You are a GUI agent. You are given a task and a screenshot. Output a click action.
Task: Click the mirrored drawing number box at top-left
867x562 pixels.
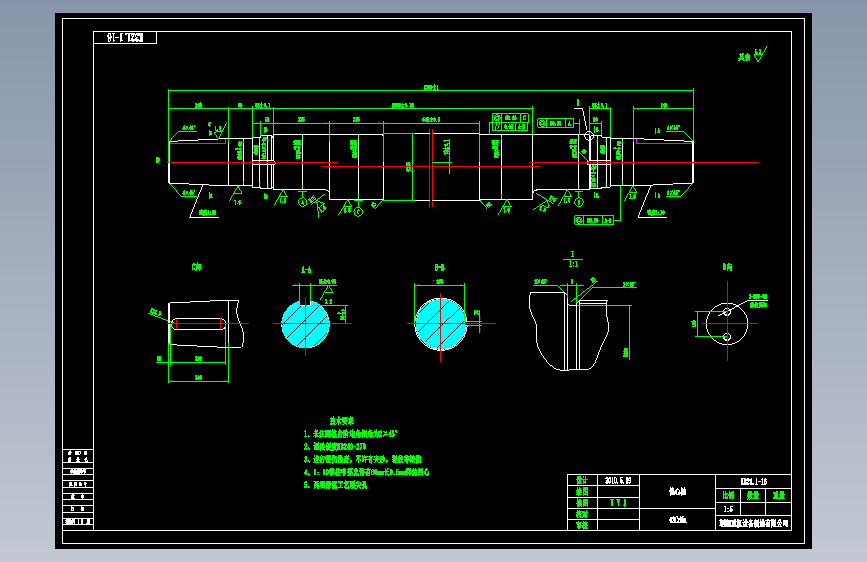click(x=125, y=38)
